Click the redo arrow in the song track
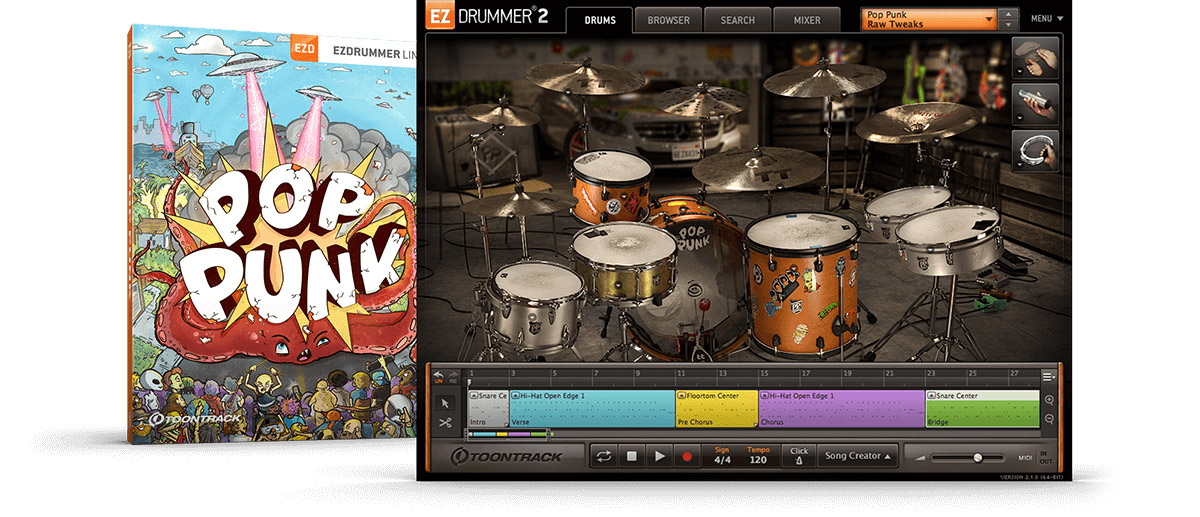Image resolution: width=1200 pixels, height=517 pixels. 451,375
